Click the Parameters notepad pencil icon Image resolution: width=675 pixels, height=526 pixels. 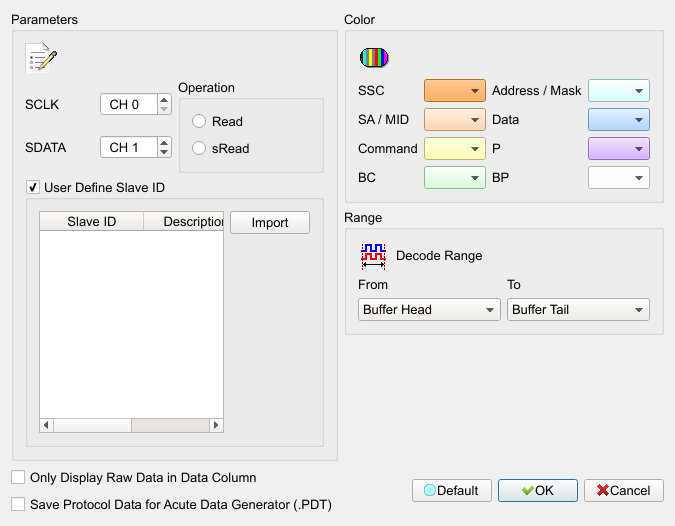[x=41, y=58]
